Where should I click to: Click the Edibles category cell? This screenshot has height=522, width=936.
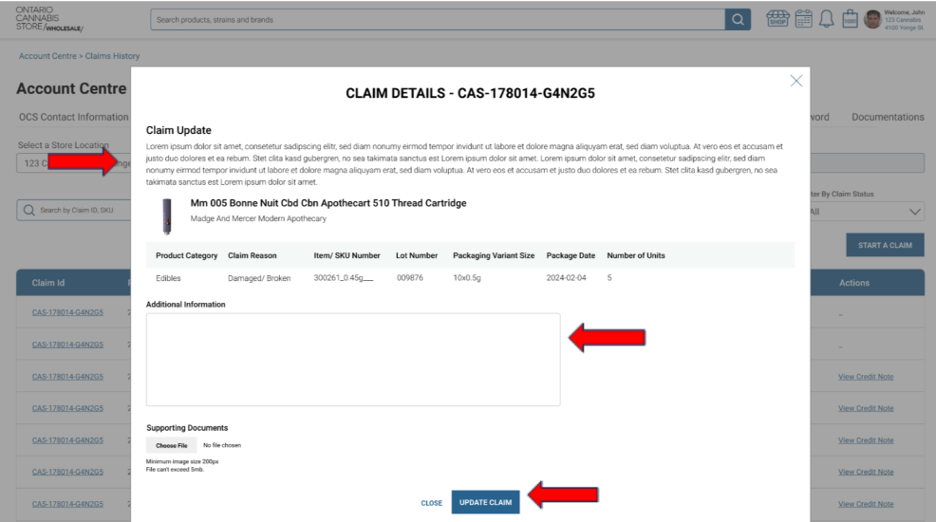pyautogui.click(x=168, y=278)
